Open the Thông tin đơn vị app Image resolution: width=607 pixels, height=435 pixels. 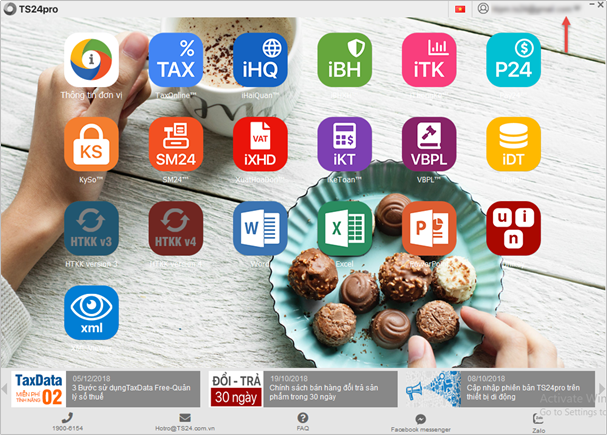tap(91, 60)
